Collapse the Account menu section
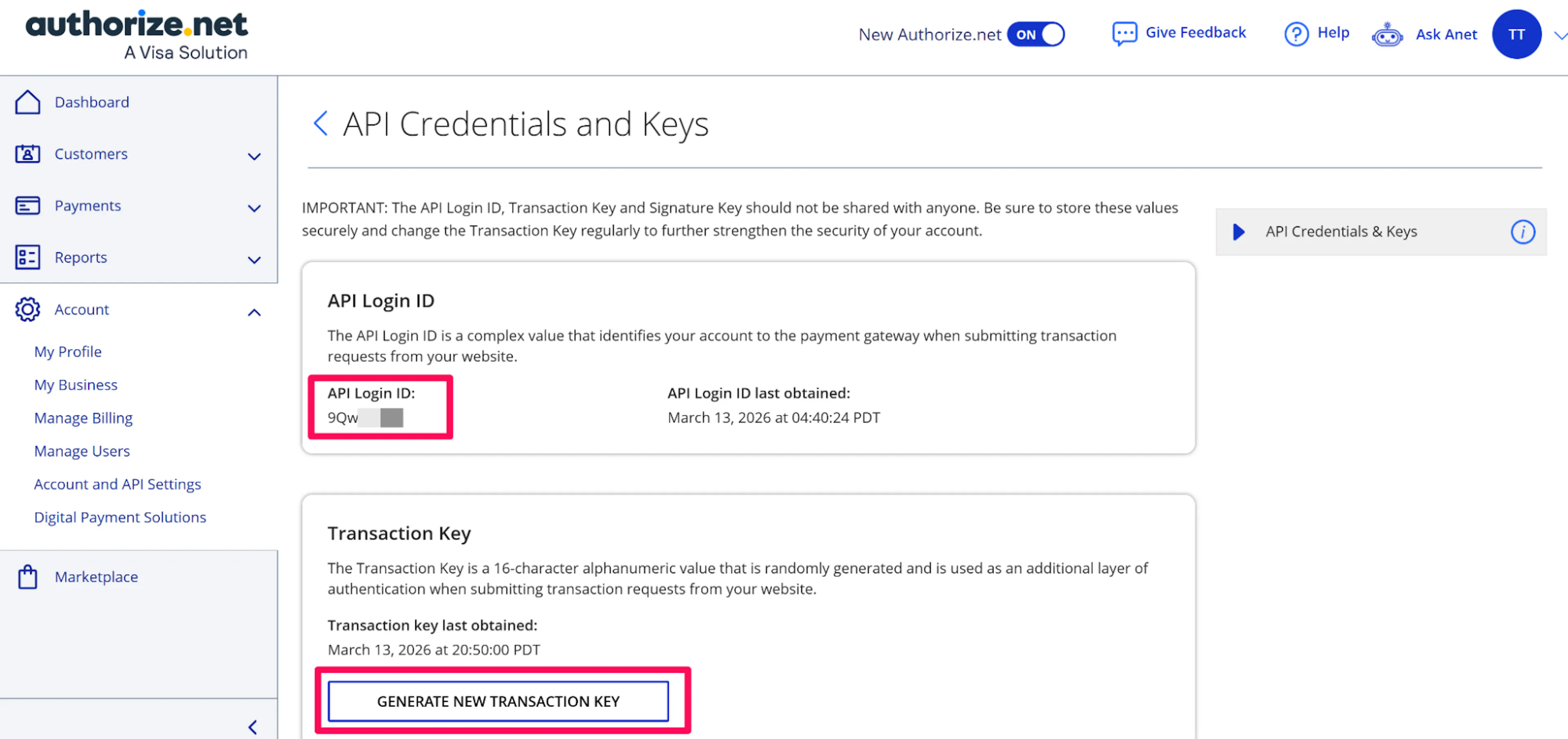Viewport: 1568px width, 739px height. [254, 312]
